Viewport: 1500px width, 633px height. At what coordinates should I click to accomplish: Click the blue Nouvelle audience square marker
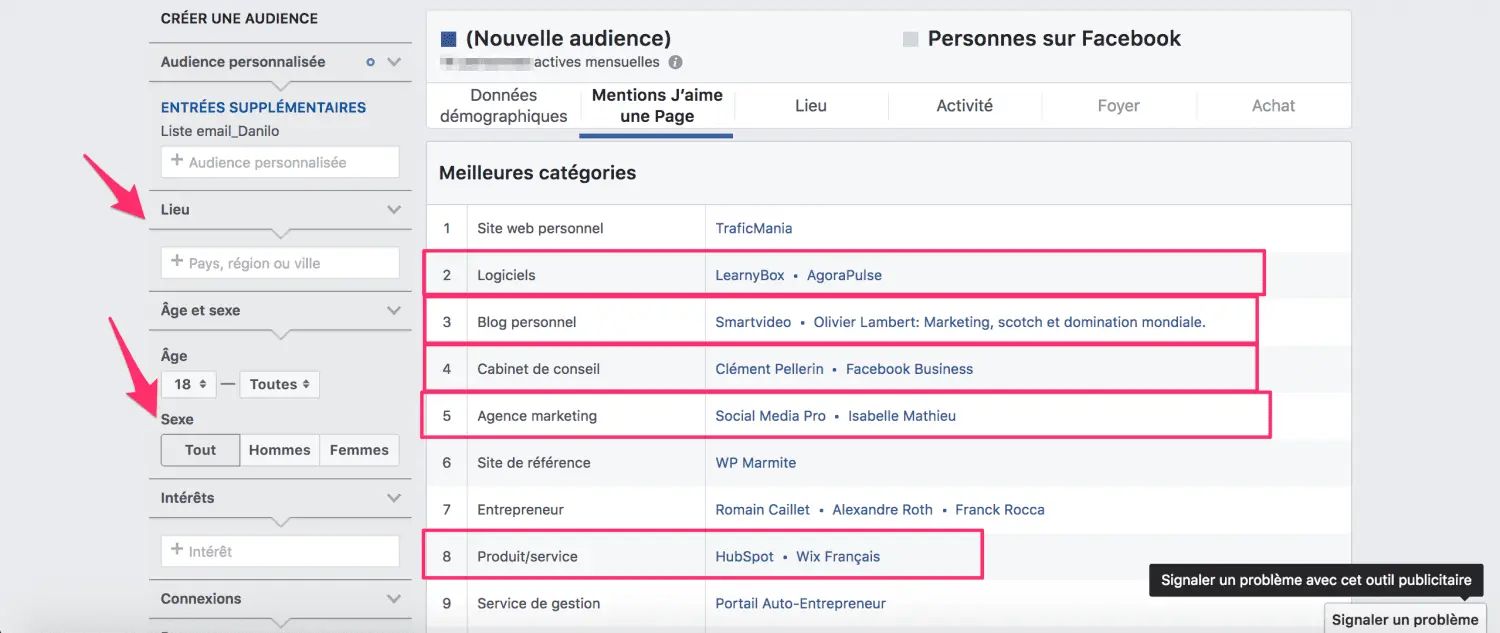449,39
